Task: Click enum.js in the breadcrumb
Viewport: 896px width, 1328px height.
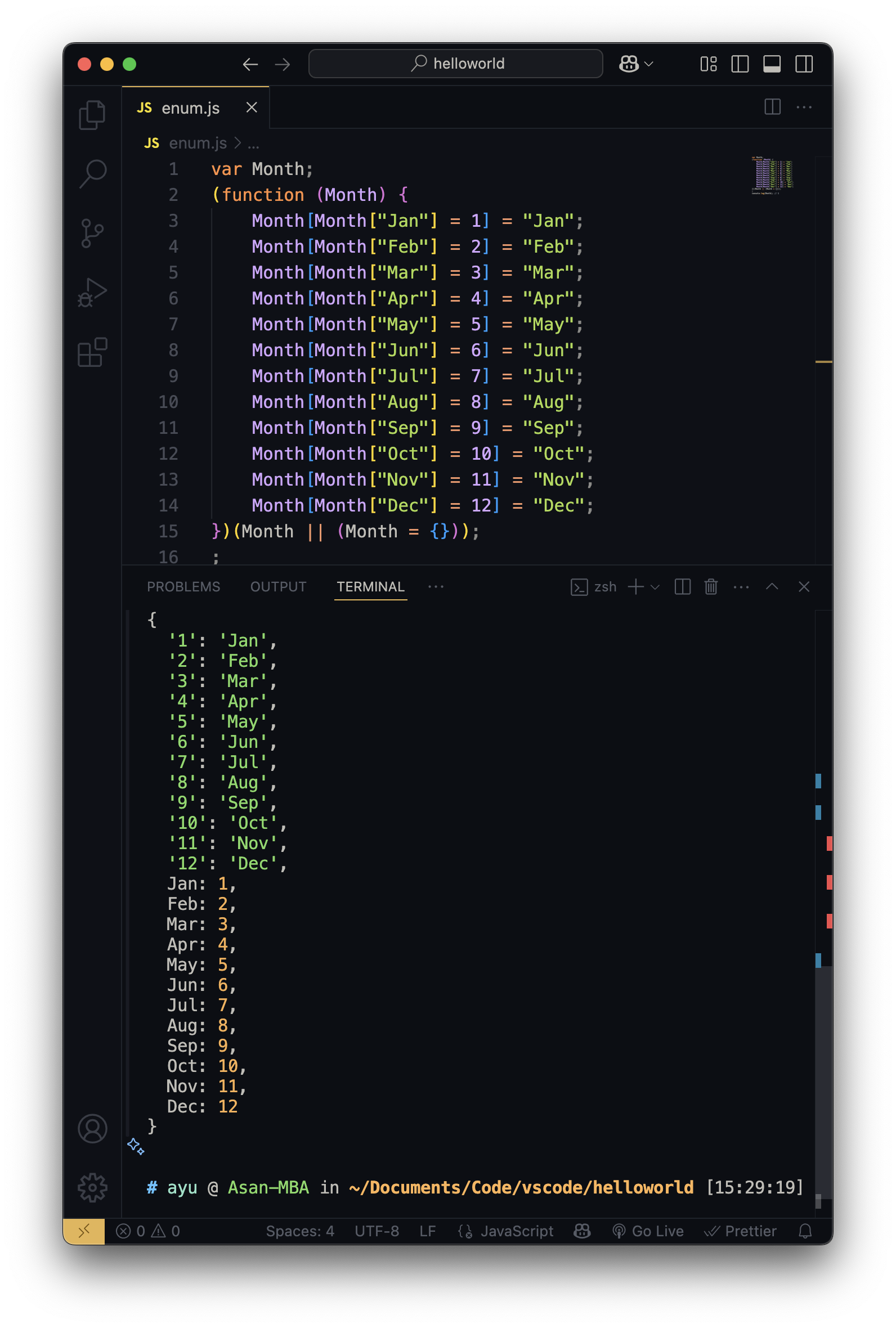Action: pyautogui.click(x=198, y=143)
